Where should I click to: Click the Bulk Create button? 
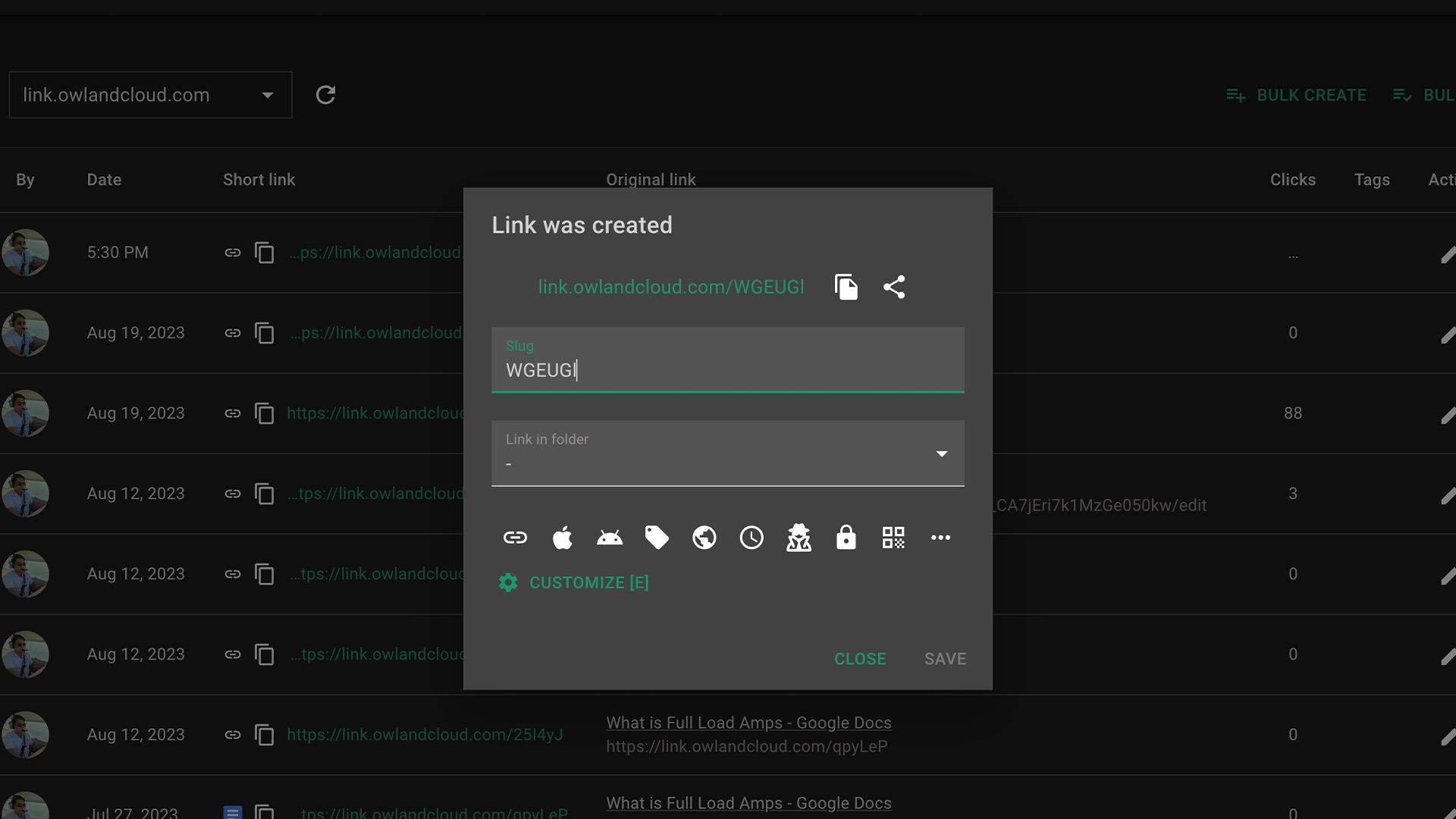(x=1297, y=96)
